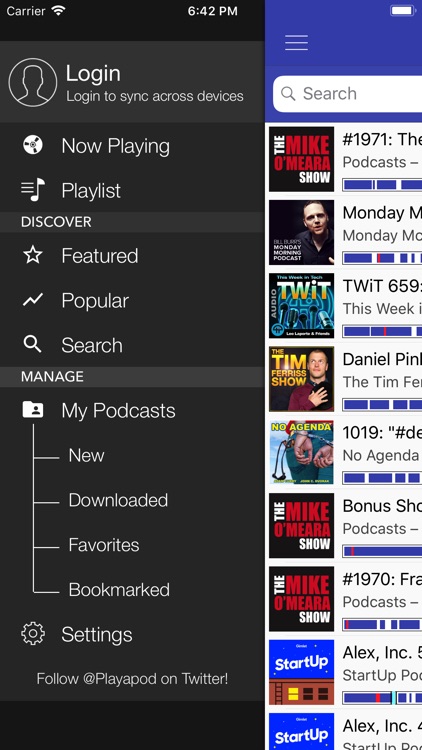422x750 pixels.
Task: Select Bookmarked under My Podcasts
Action: [119, 590]
